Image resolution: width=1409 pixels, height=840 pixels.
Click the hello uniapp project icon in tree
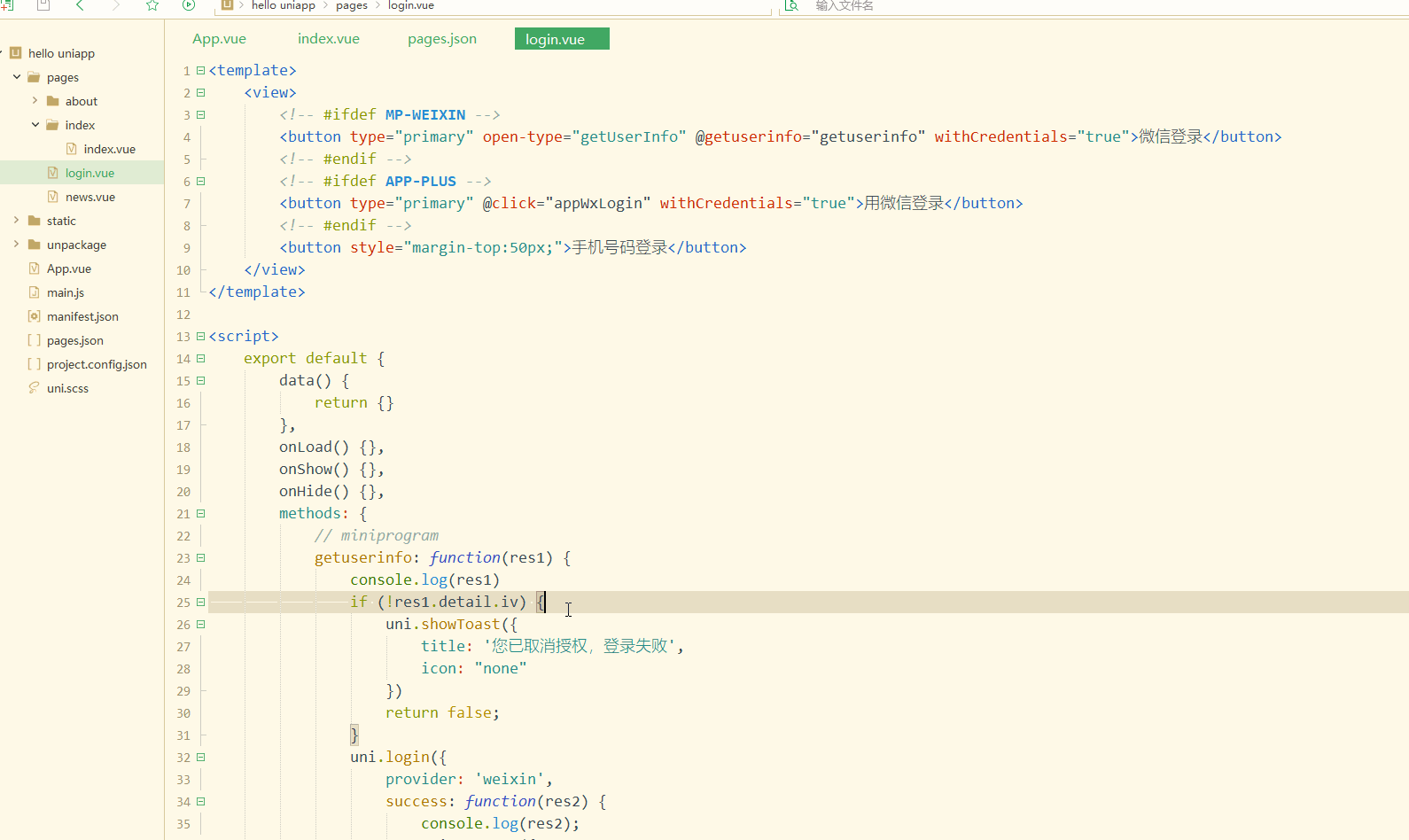pos(15,53)
